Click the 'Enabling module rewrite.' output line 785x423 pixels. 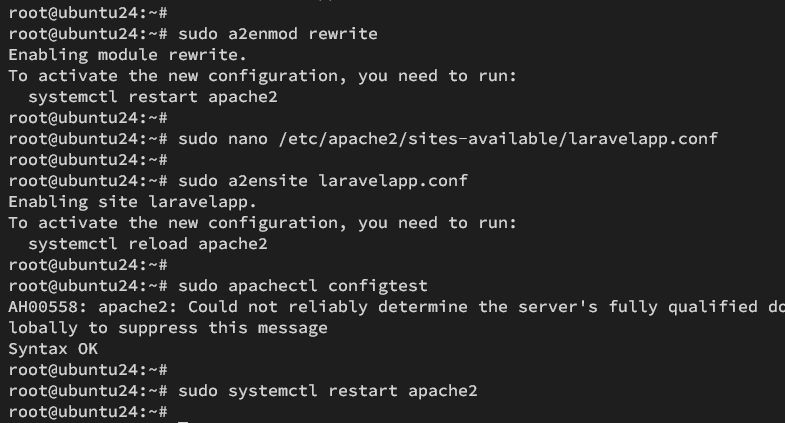(x=128, y=55)
